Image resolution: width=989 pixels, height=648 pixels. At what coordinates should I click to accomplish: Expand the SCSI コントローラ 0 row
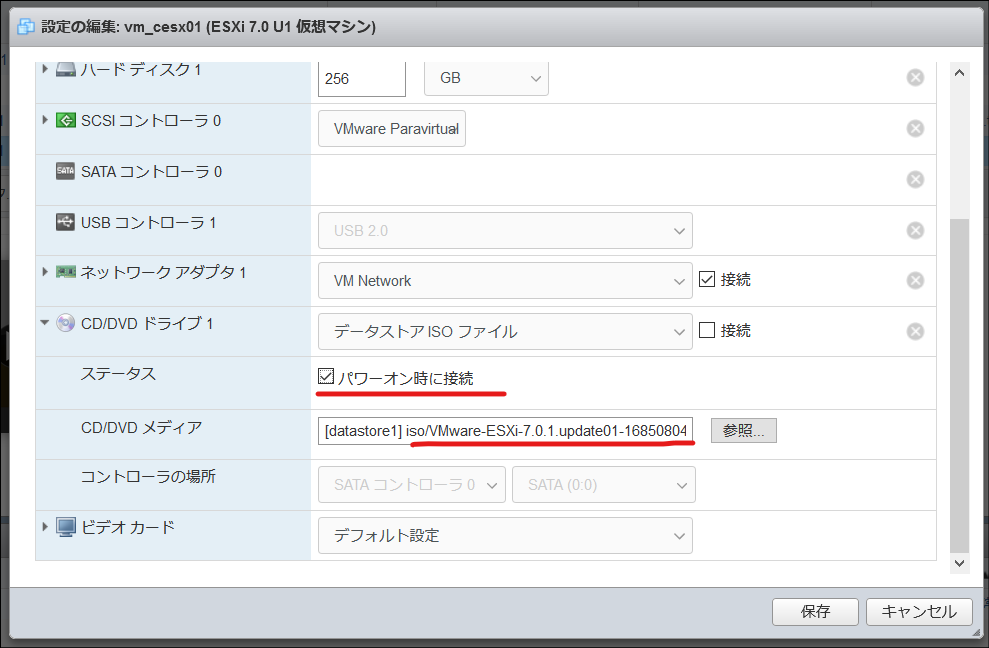click(45, 119)
